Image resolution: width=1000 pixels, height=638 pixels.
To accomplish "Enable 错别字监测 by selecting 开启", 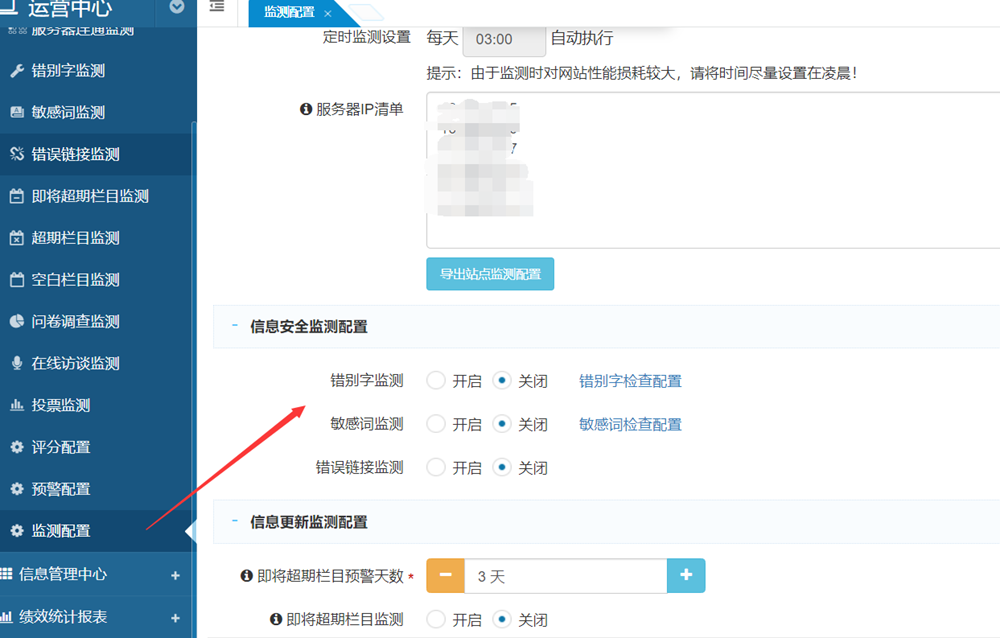I will coord(436,381).
